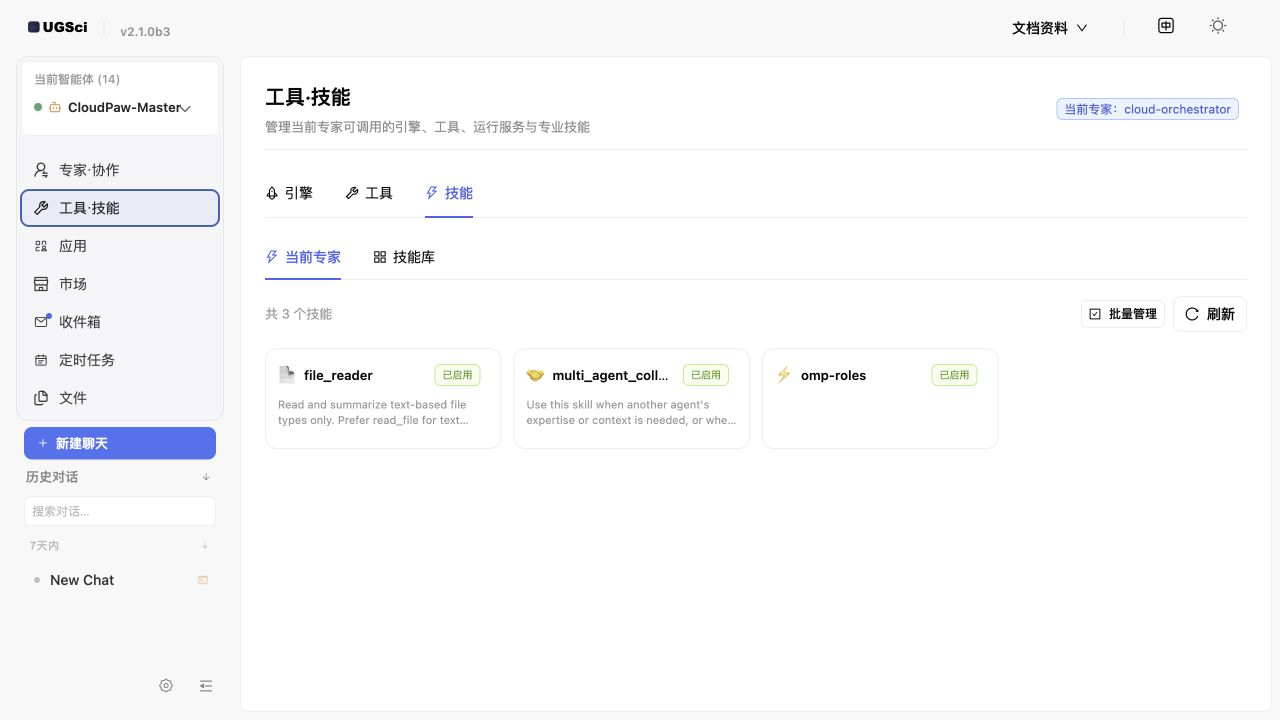Click the UGSci logo

pyautogui.click(x=58, y=27)
